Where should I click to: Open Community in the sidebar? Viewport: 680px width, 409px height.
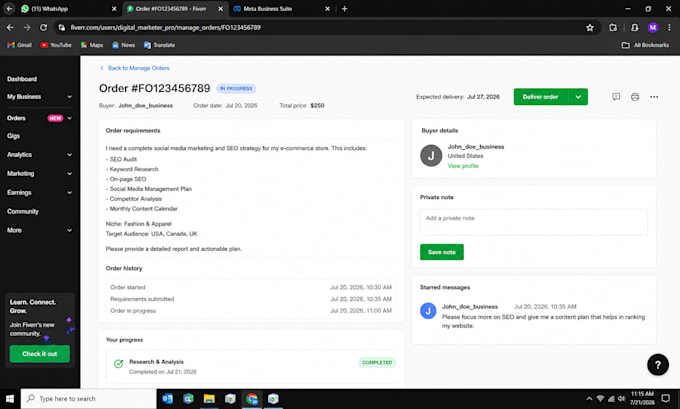[x=23, y=211]
